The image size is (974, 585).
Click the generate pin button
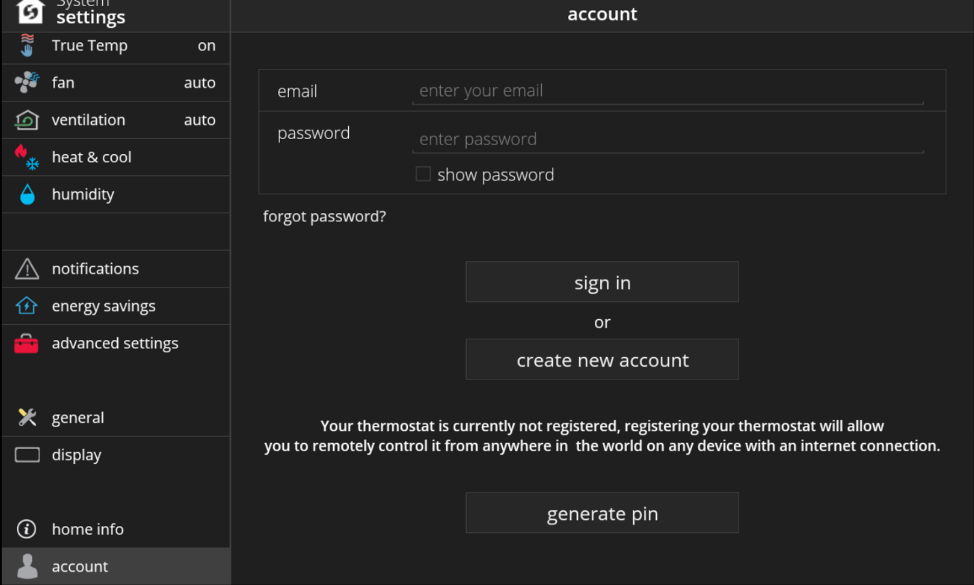click(x=602, y=513)
